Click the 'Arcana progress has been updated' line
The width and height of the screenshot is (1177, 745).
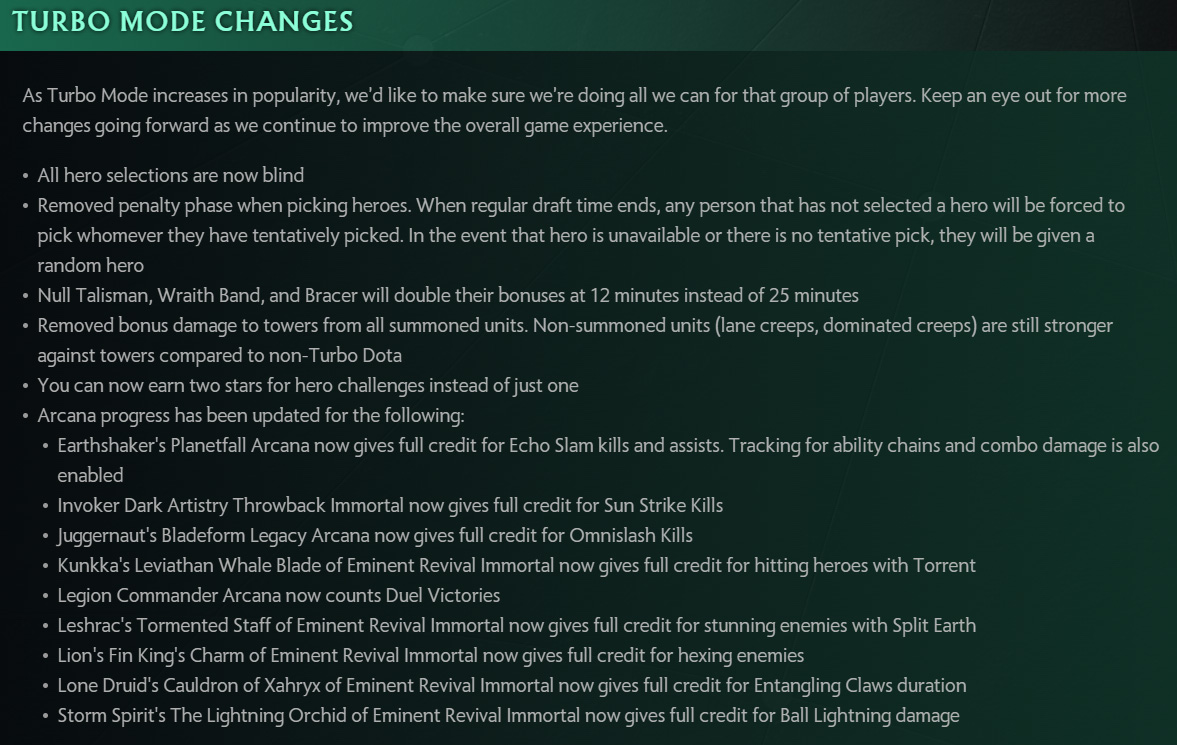251,415
